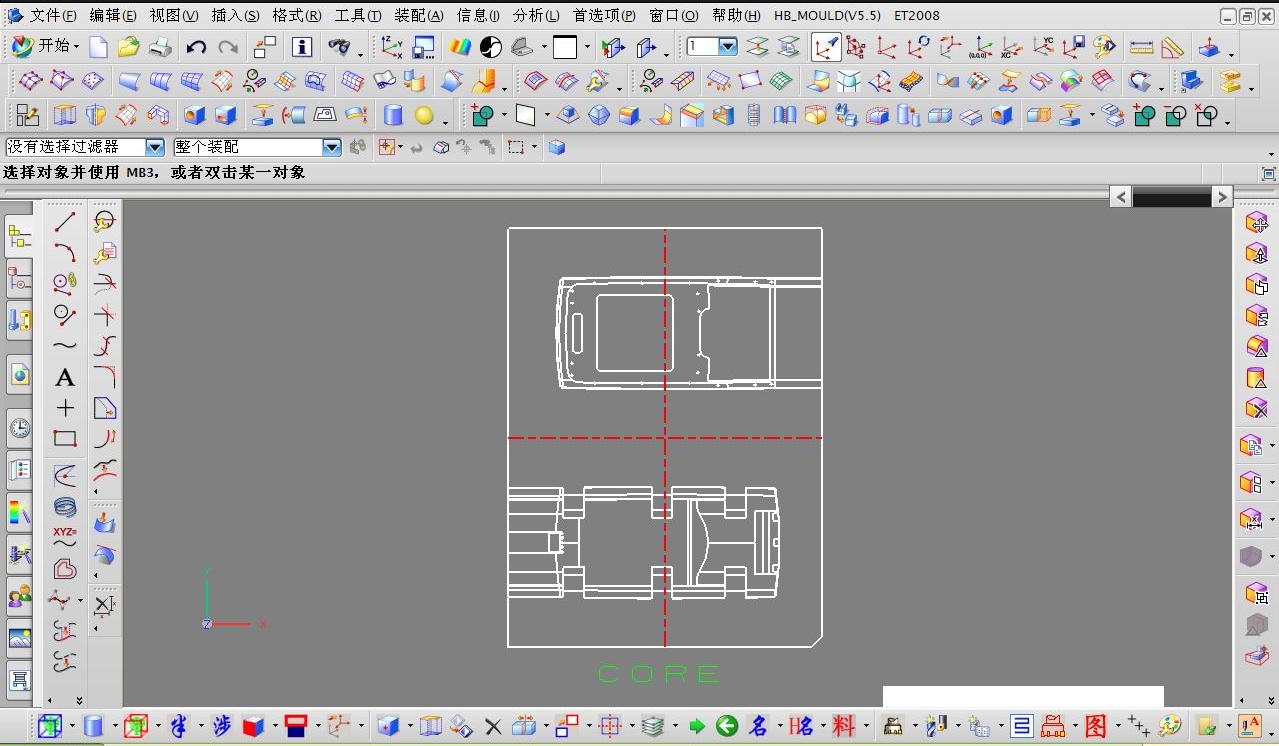Open the Information window icon
1279x746 pixels.
pos(302,47)
